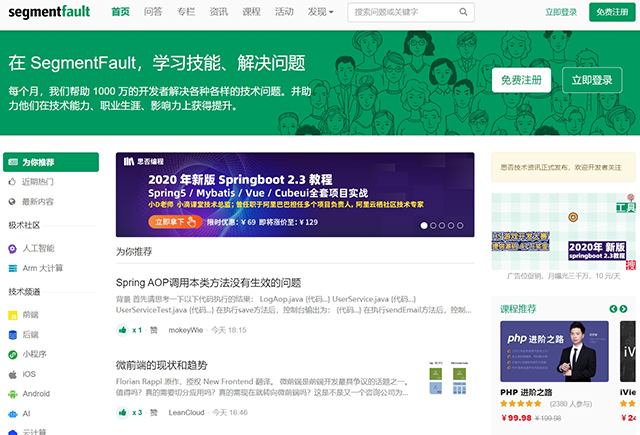
Task: Click the 小程序 green icon
Action: click(13, 354)
